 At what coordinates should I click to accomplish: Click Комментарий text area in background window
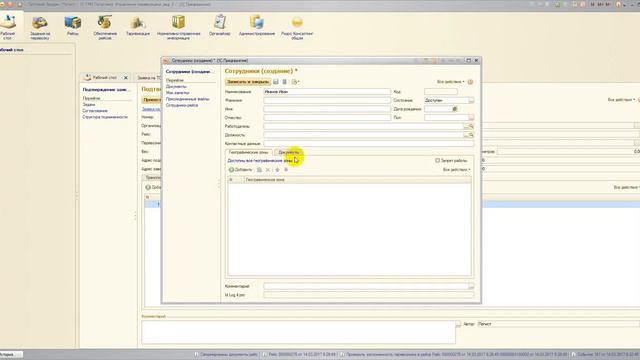298,332
